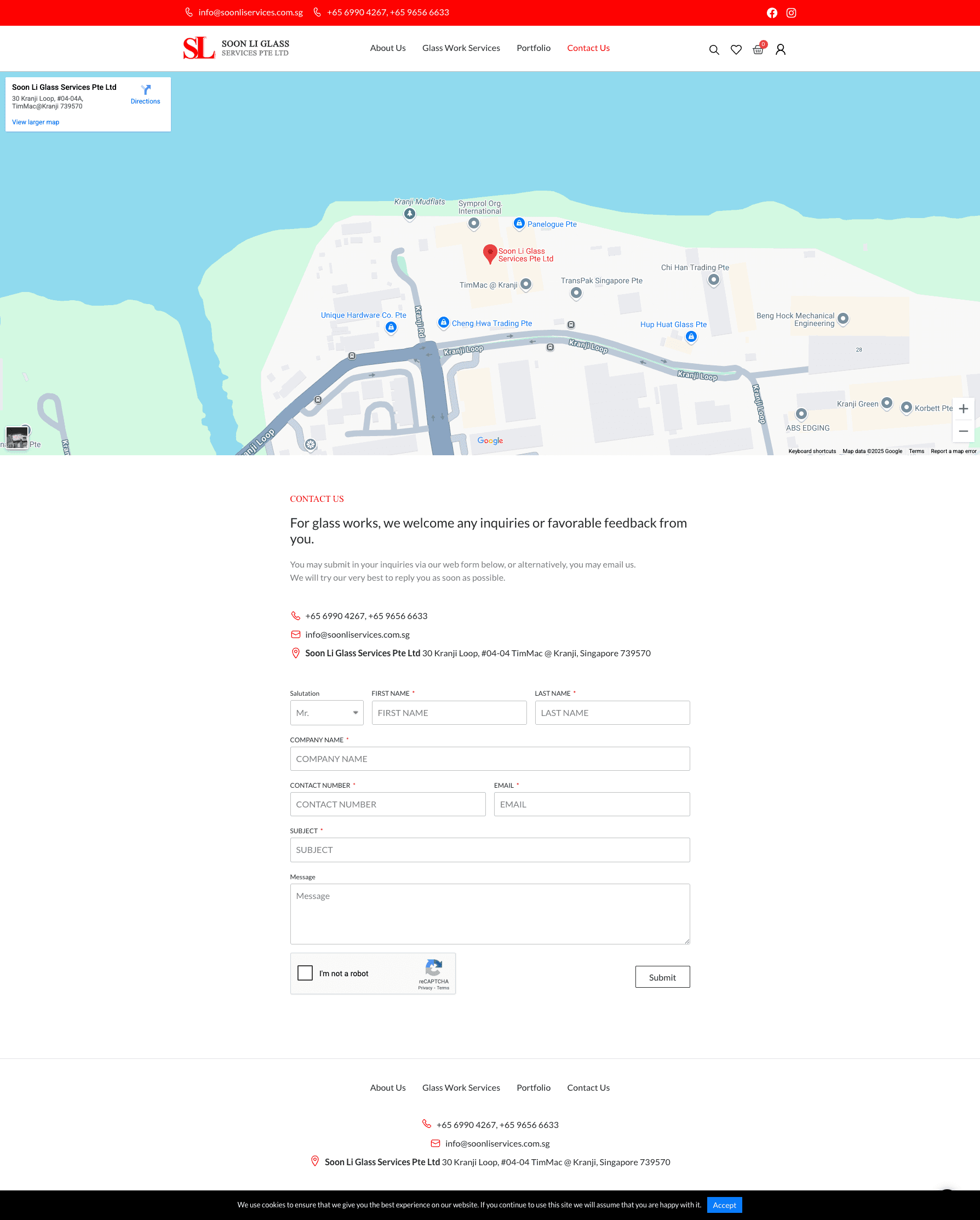The width and height of the screenshot is (980, 1220).
Task: Open the reCAPTCHA Privacy link
Action: tap(425, 988)
